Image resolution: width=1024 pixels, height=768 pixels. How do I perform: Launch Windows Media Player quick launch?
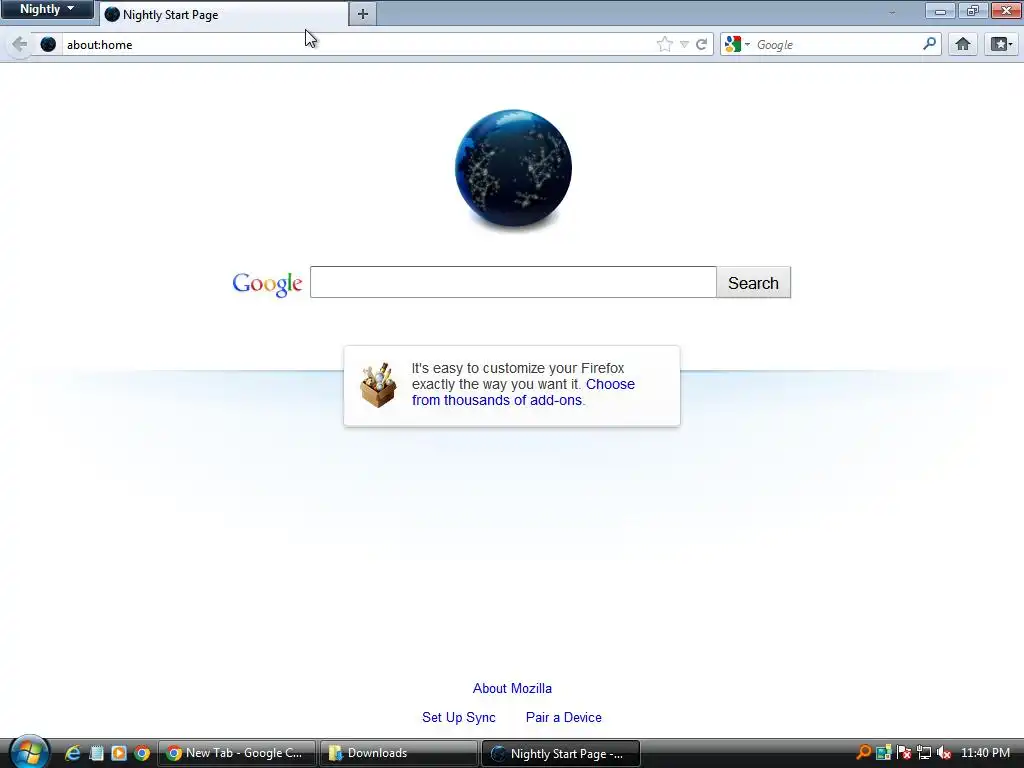119,753
